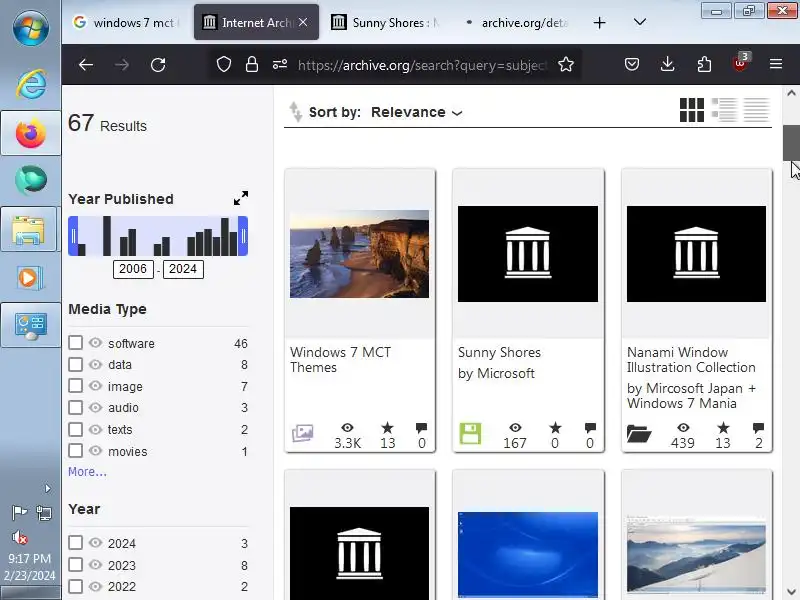Open the Windows Start orb
Viewport: 800px width, 600px height.
31,28
